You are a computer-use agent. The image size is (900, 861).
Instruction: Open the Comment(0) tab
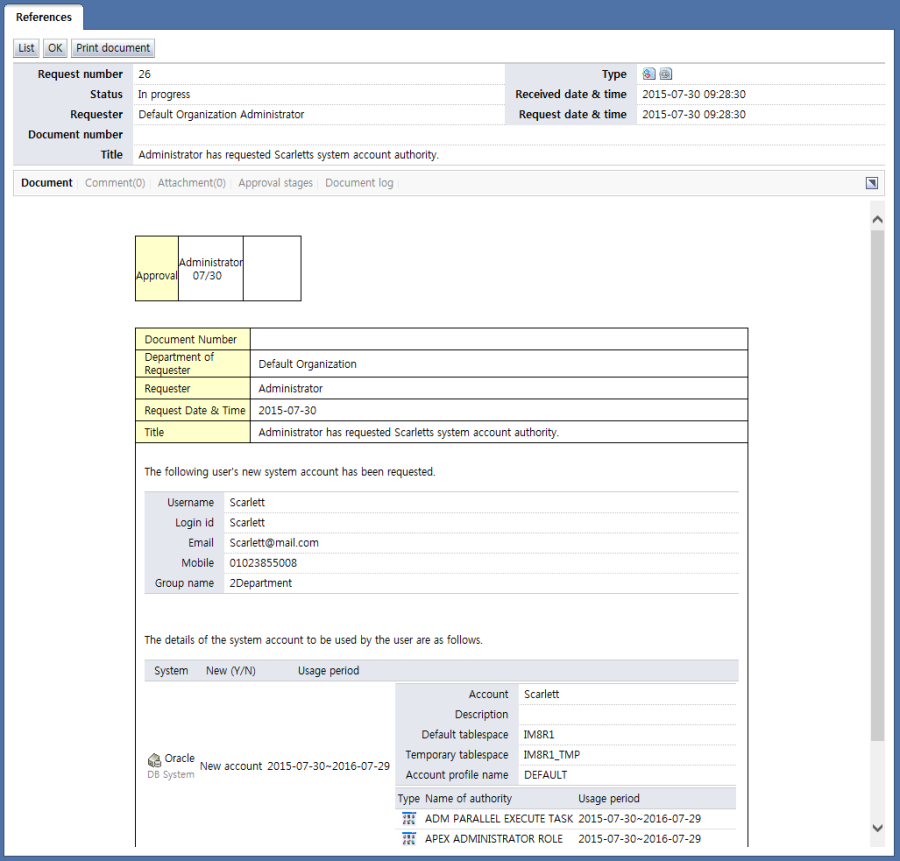pyautogui.click(x=115, y=183)
